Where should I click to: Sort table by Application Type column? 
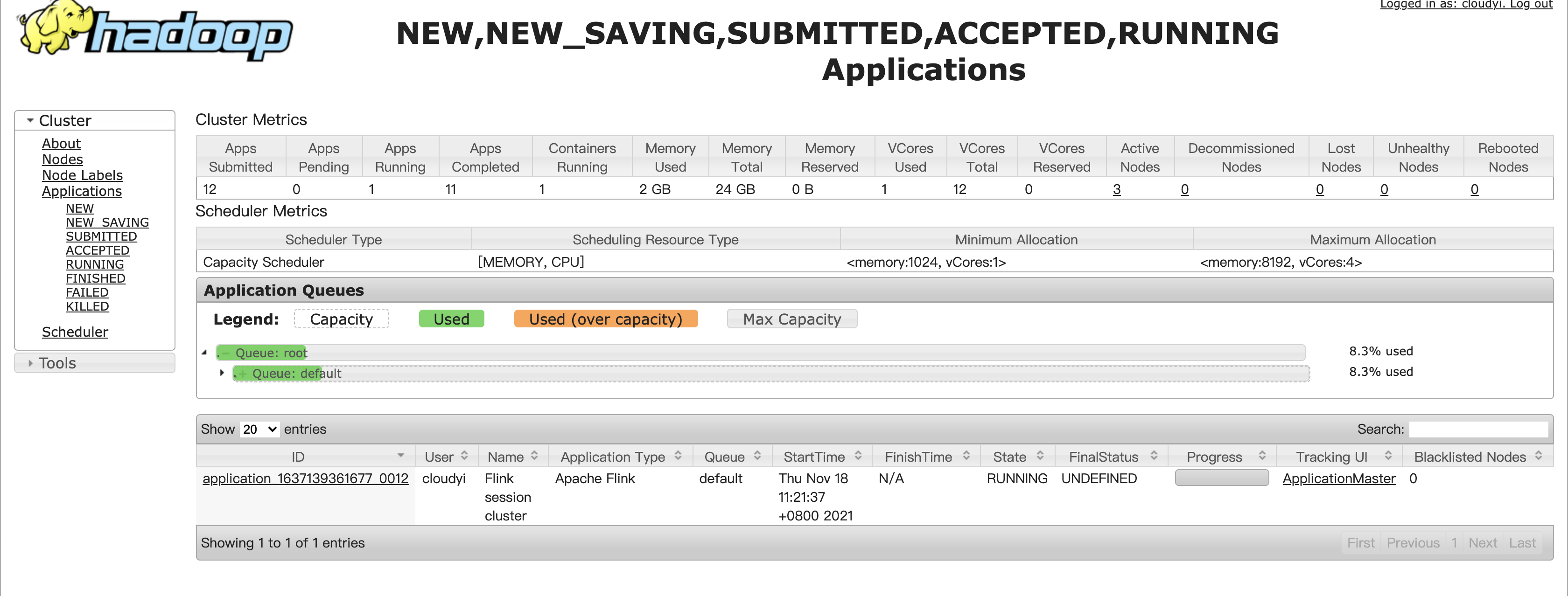point(620,457)
